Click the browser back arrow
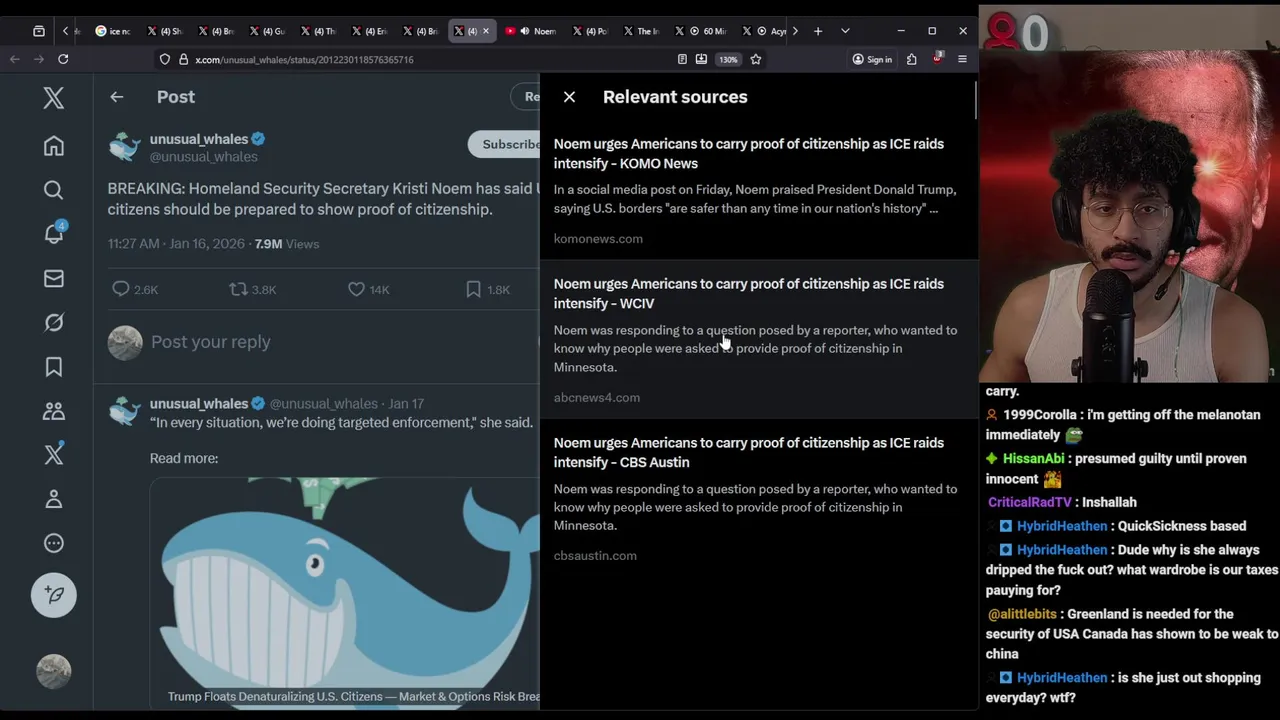 coord(14,59)
